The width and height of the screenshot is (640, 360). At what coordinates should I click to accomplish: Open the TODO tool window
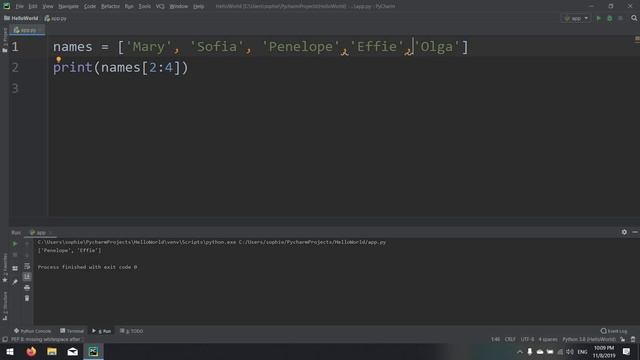(x=131, y=331)
